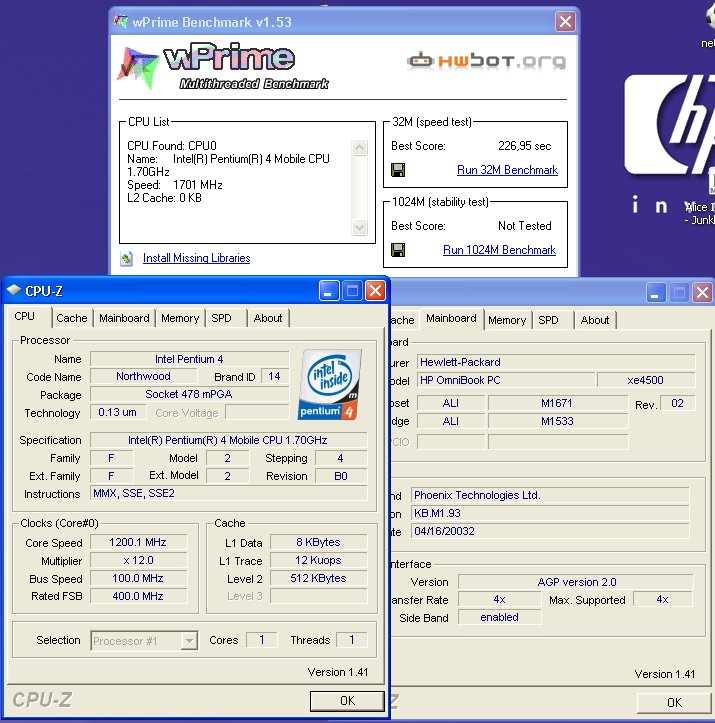
Task: Click the Revision value B0
Action: point(341,476)
